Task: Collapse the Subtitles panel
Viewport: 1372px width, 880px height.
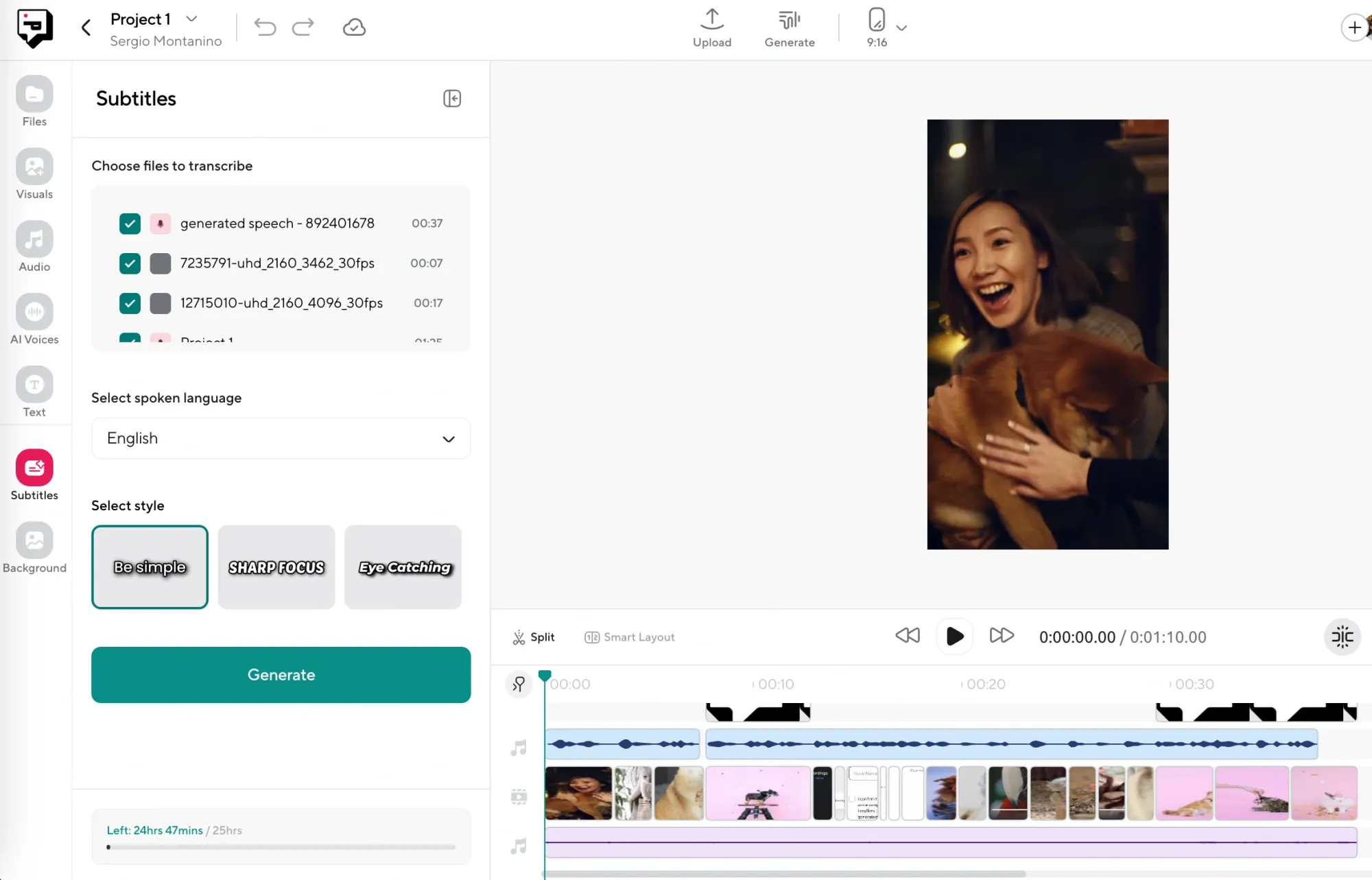Action: 452,98
